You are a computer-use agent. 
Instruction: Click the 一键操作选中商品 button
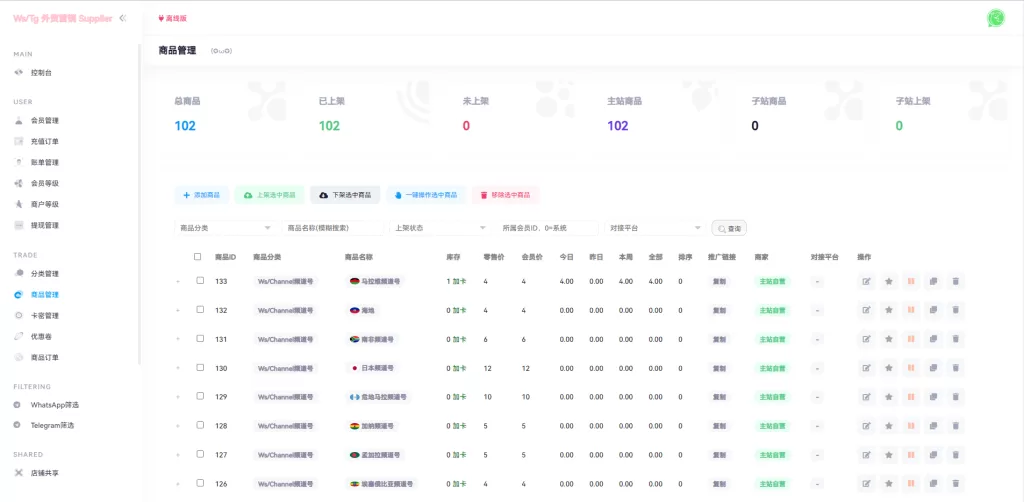(x=426, y=195)
